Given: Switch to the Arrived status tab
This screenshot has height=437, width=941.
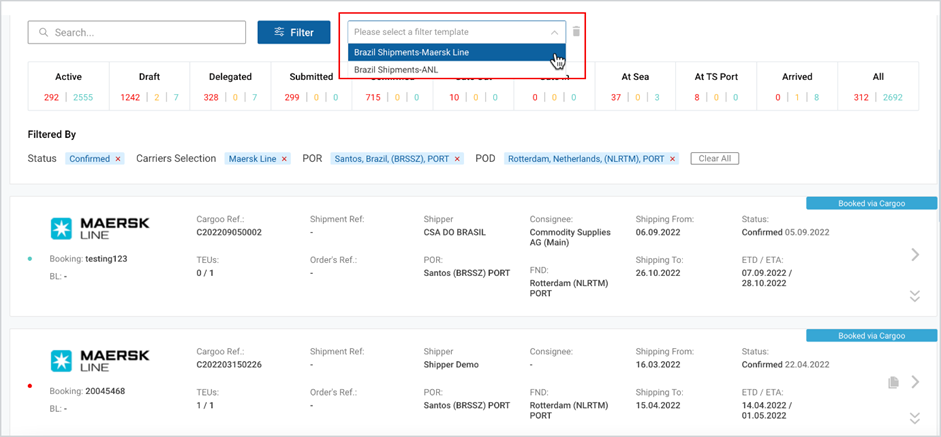Looking at the screenshot, I should 797,86.
